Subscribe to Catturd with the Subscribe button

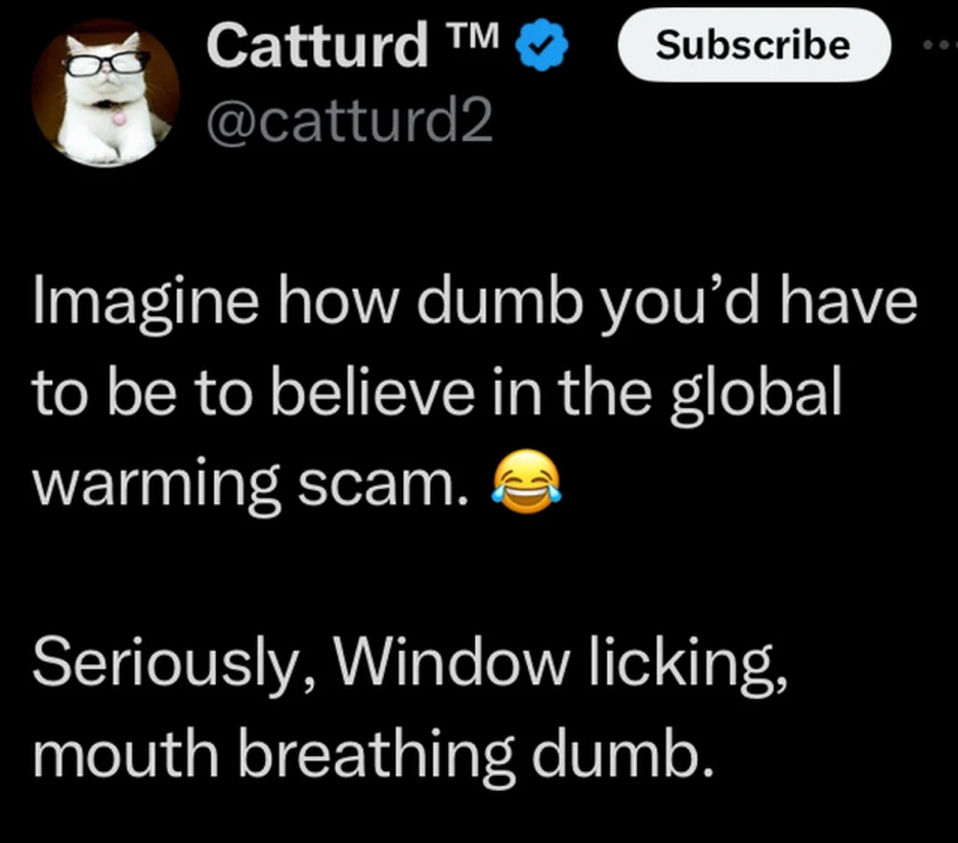(754, 45)
